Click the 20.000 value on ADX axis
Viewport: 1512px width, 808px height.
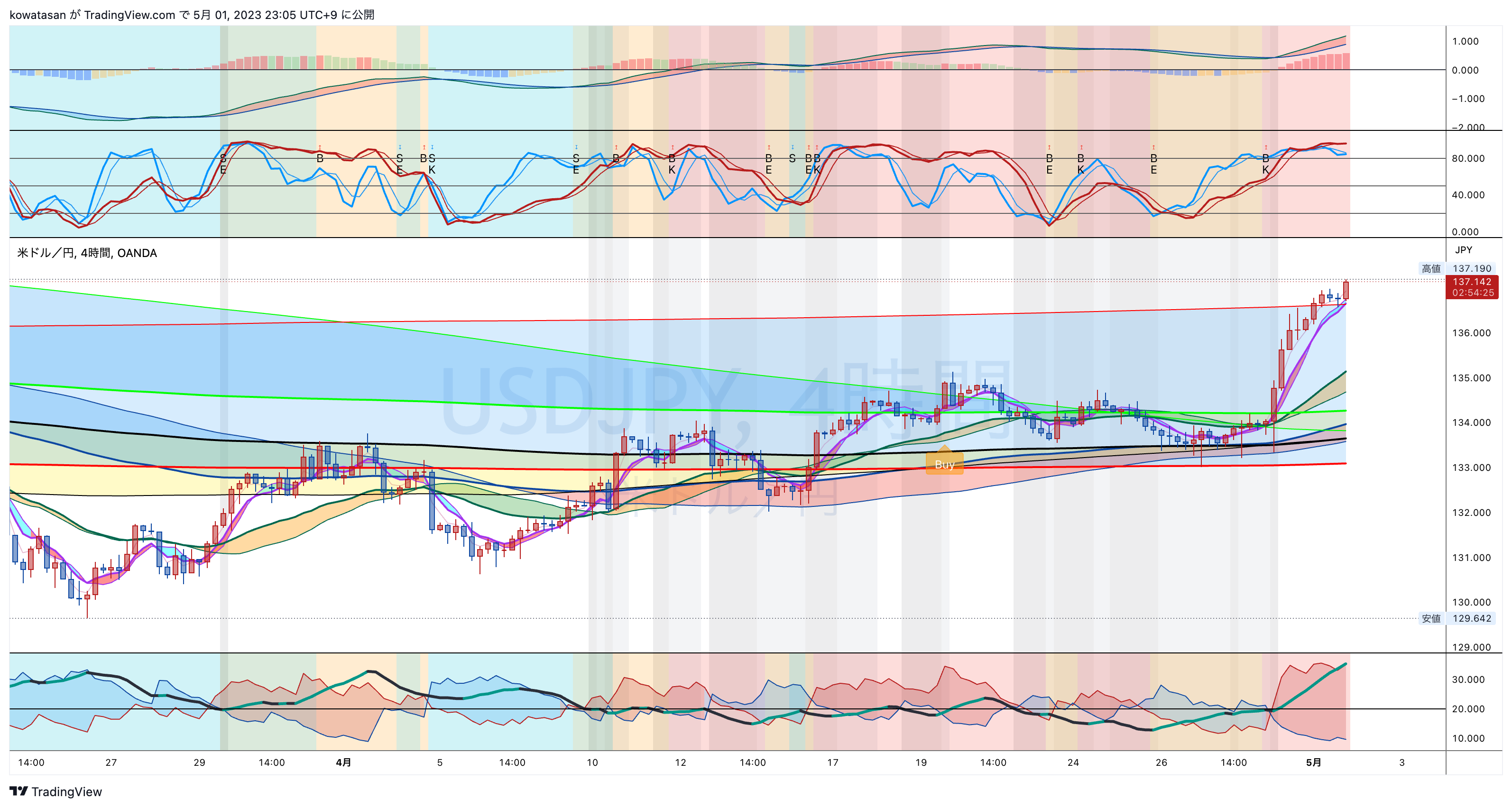[x=1468, y=709]
